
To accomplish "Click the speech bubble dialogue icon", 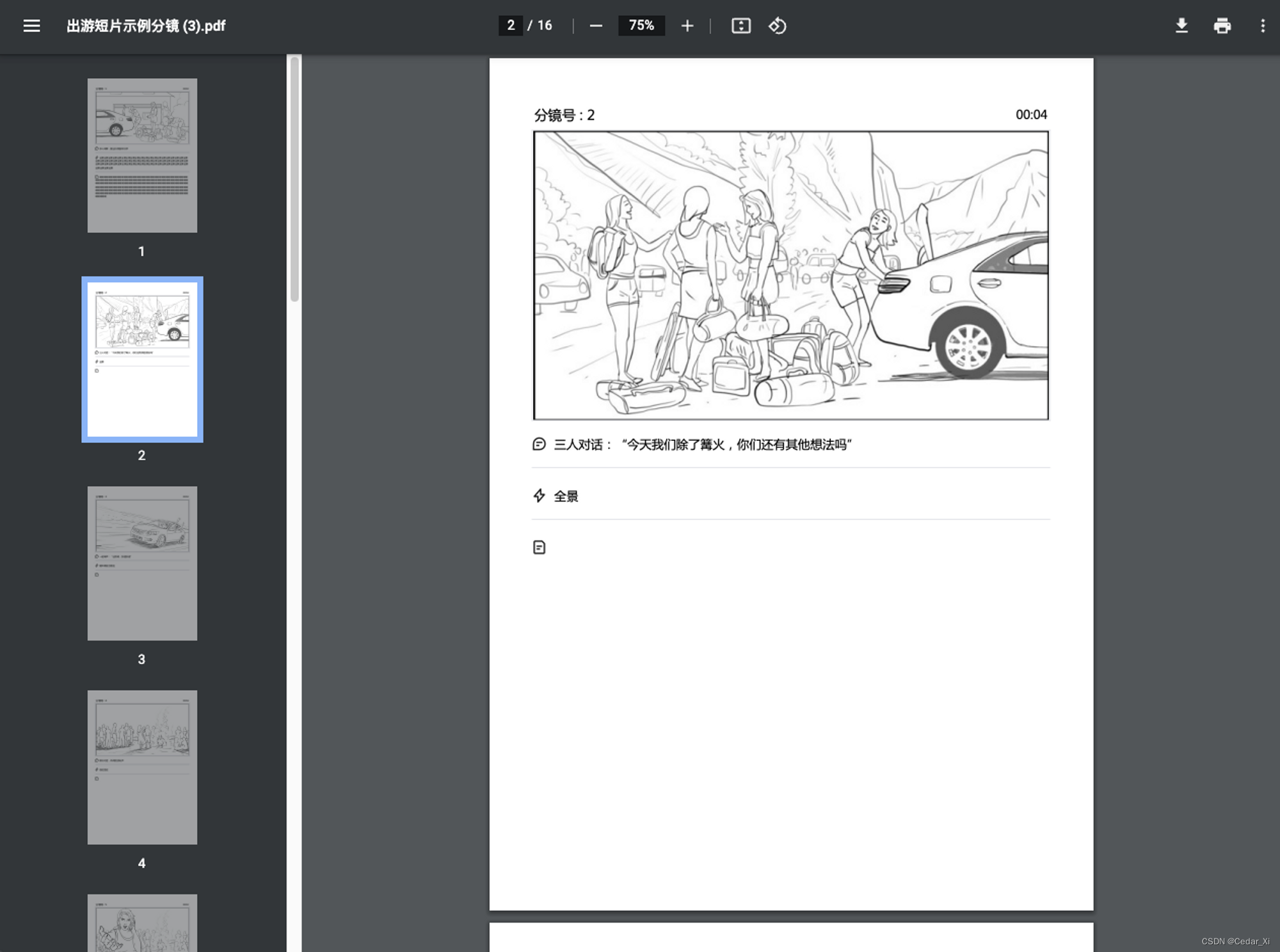I will click(539, 444).
